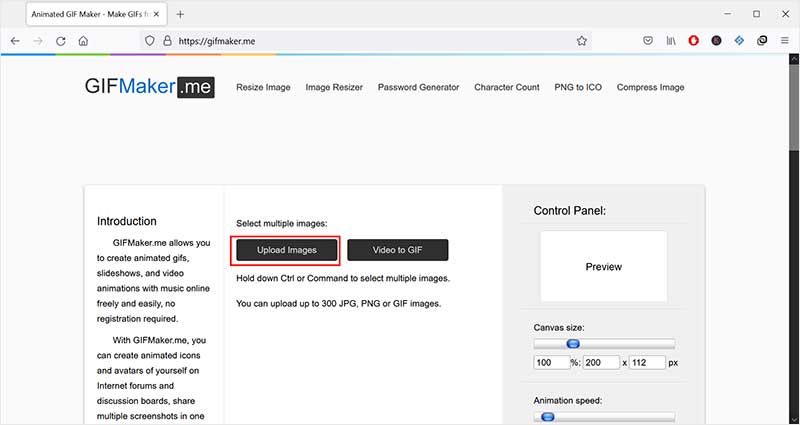Open the library bookshelf icon
The height and width of the screenshot is (425, 800).
pos(671,41)
